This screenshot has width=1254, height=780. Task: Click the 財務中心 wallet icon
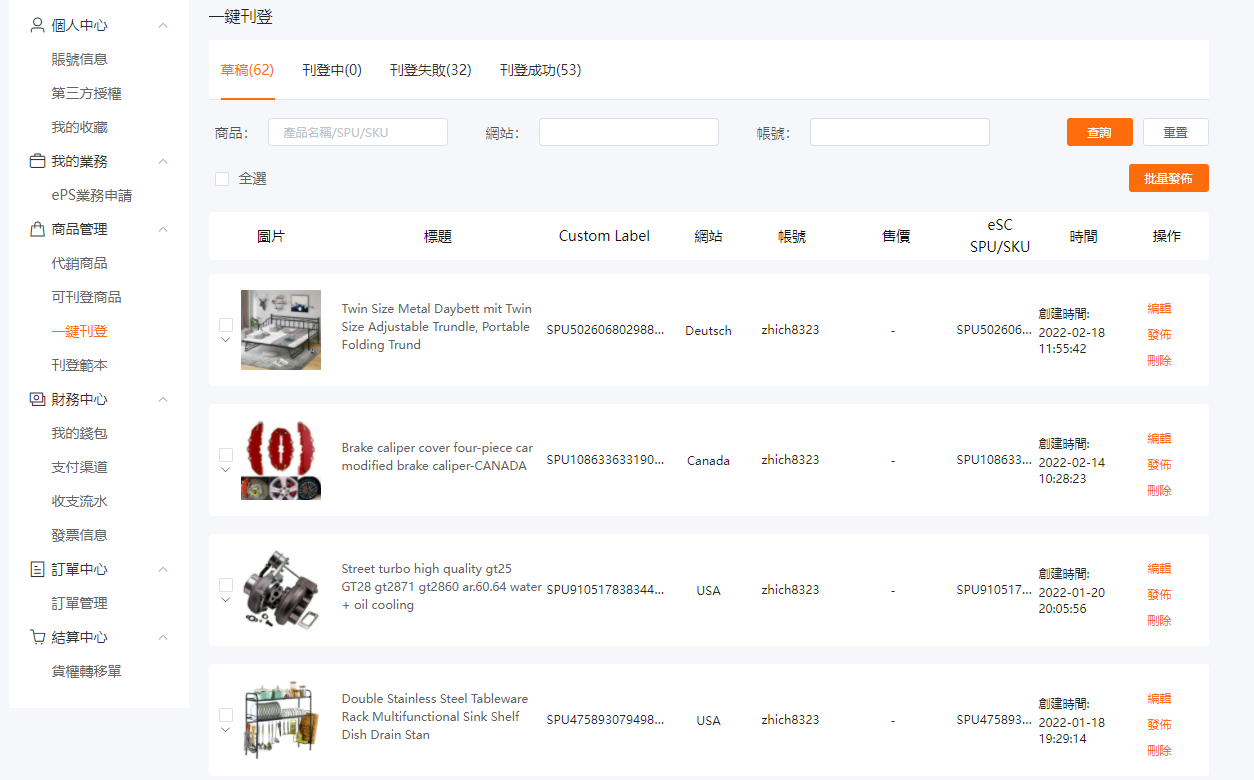pos(38,399)
